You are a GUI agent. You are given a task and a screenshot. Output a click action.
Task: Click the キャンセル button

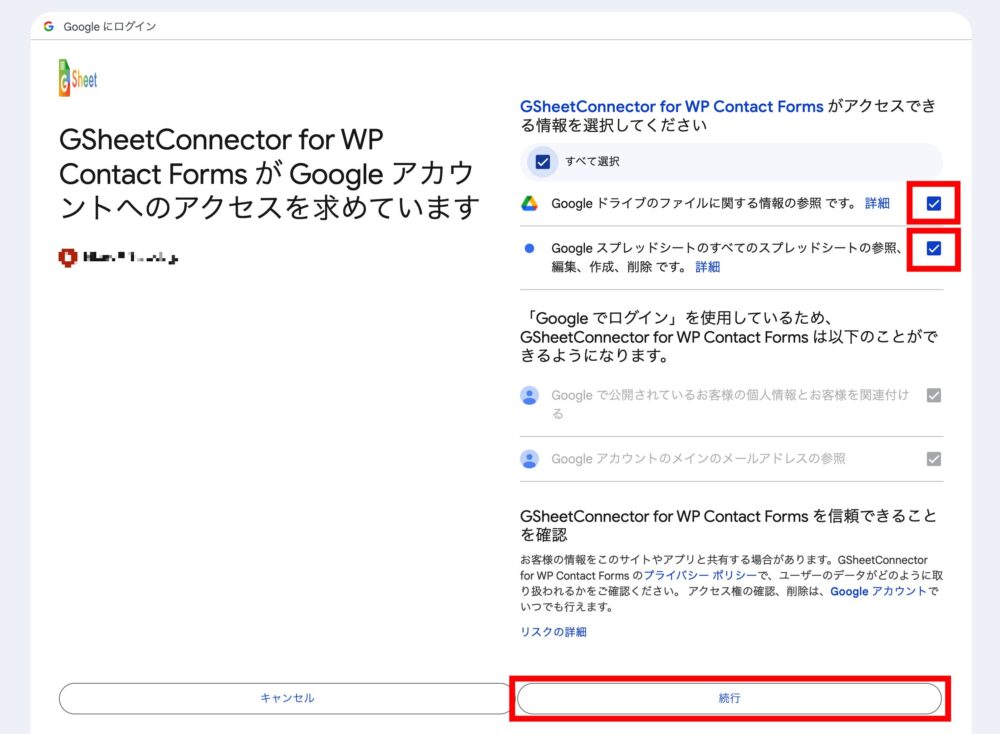(286, 698)
